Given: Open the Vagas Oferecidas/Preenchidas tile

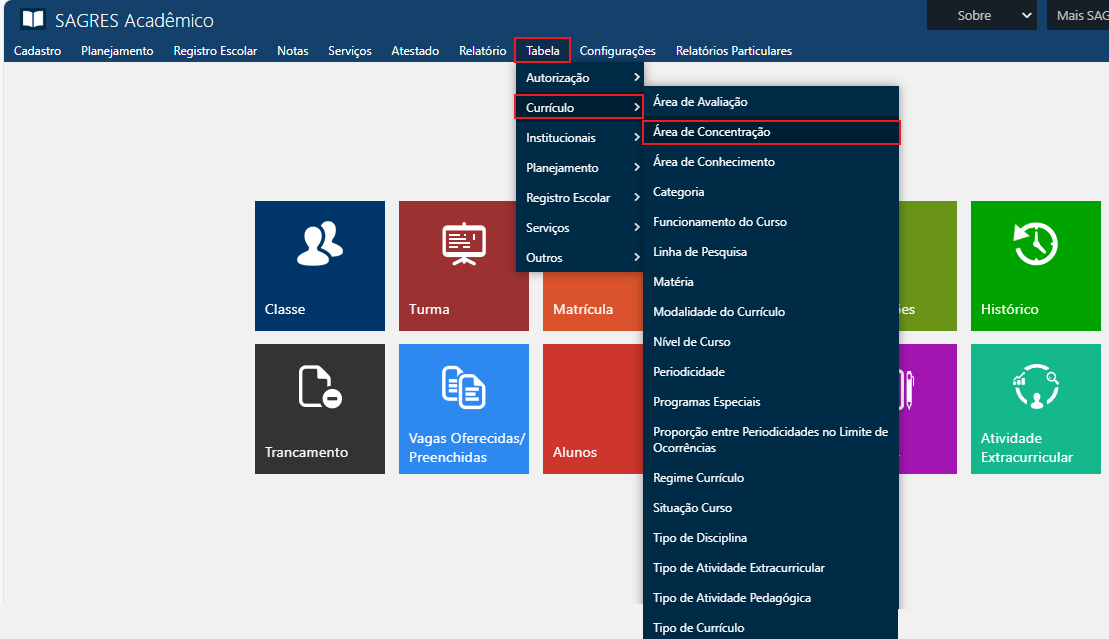Looking at the screenshot, I should click(x=463, y=408).
